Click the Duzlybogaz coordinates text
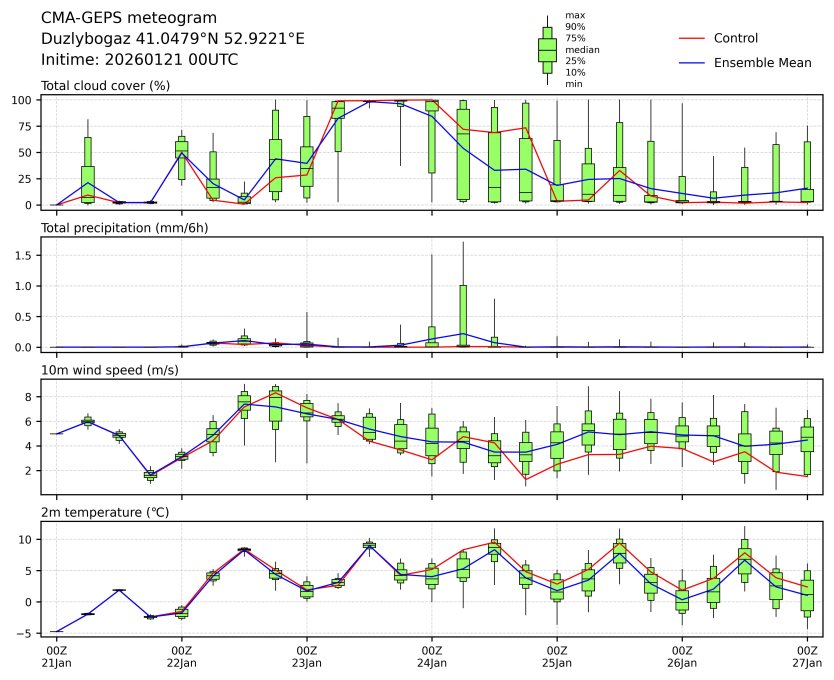The height and width of the screenshot is (680, 834). tap(172, 39)
